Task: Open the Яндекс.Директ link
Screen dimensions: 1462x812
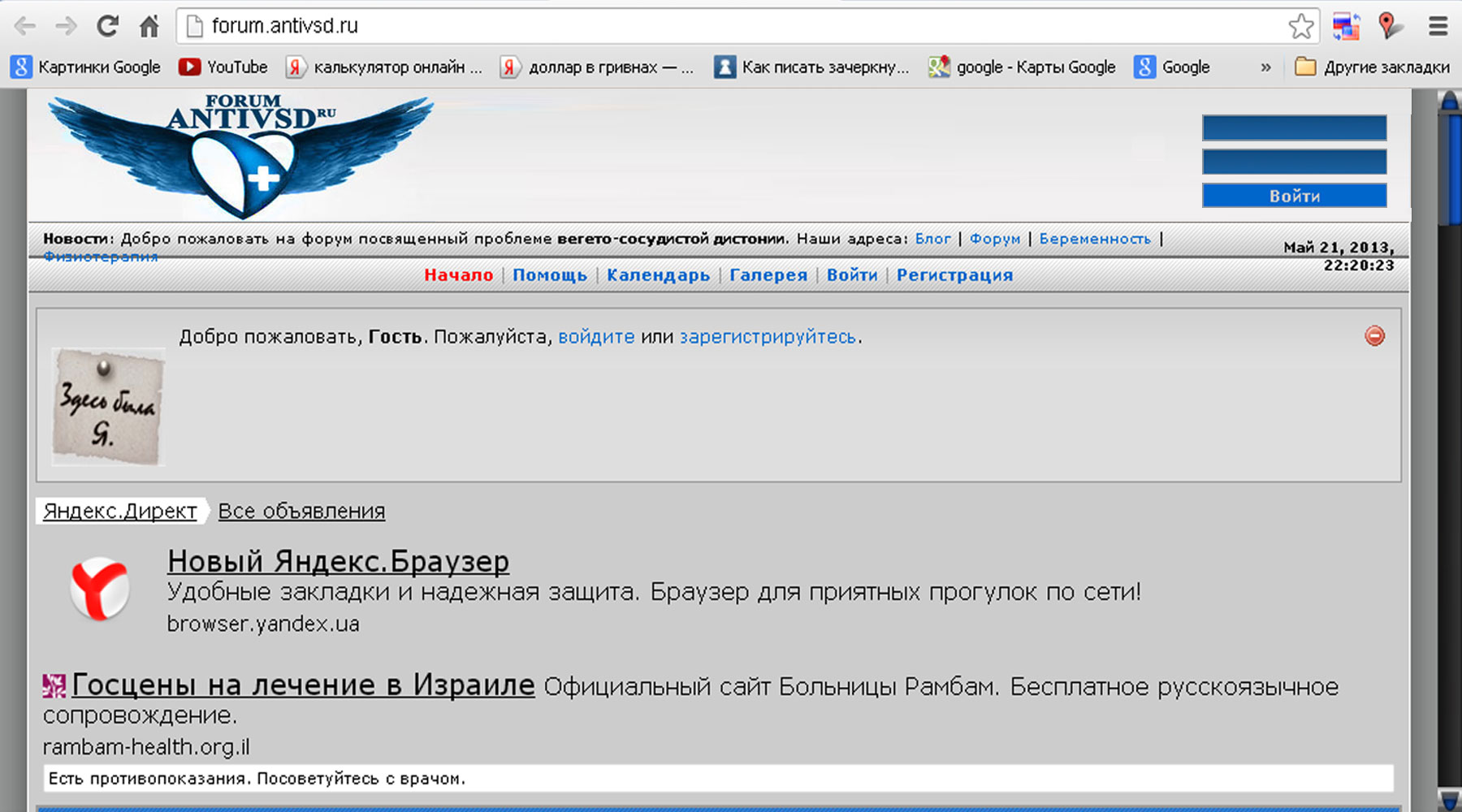Action: (120, 511)
